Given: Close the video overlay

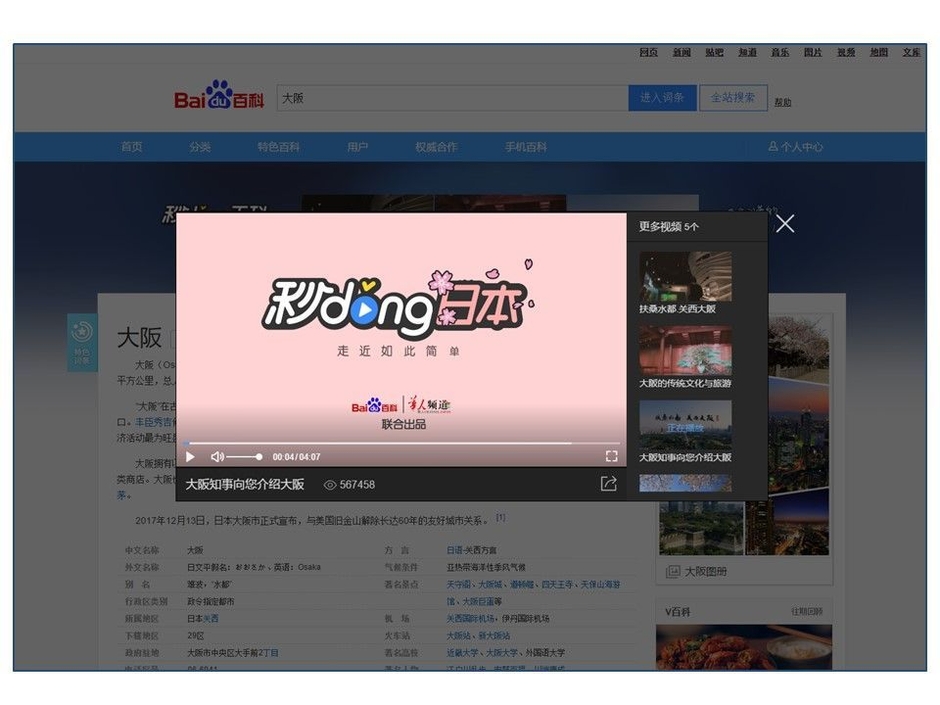Looking at the screenshot, I should coord(784,224).
